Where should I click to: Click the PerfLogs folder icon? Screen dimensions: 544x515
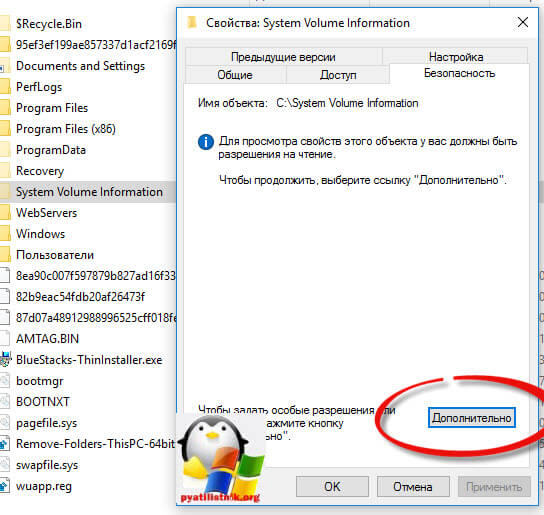4,87
